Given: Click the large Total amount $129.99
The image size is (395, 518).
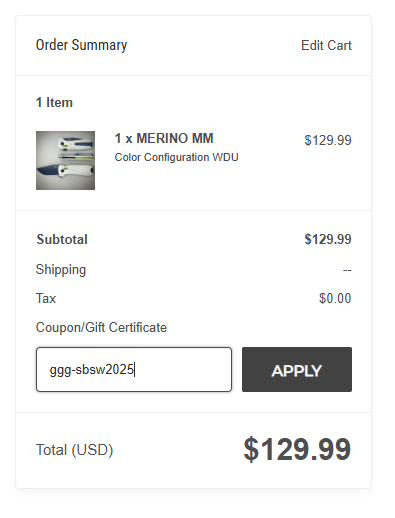Looking at the screenshot, I should (297, 450).
